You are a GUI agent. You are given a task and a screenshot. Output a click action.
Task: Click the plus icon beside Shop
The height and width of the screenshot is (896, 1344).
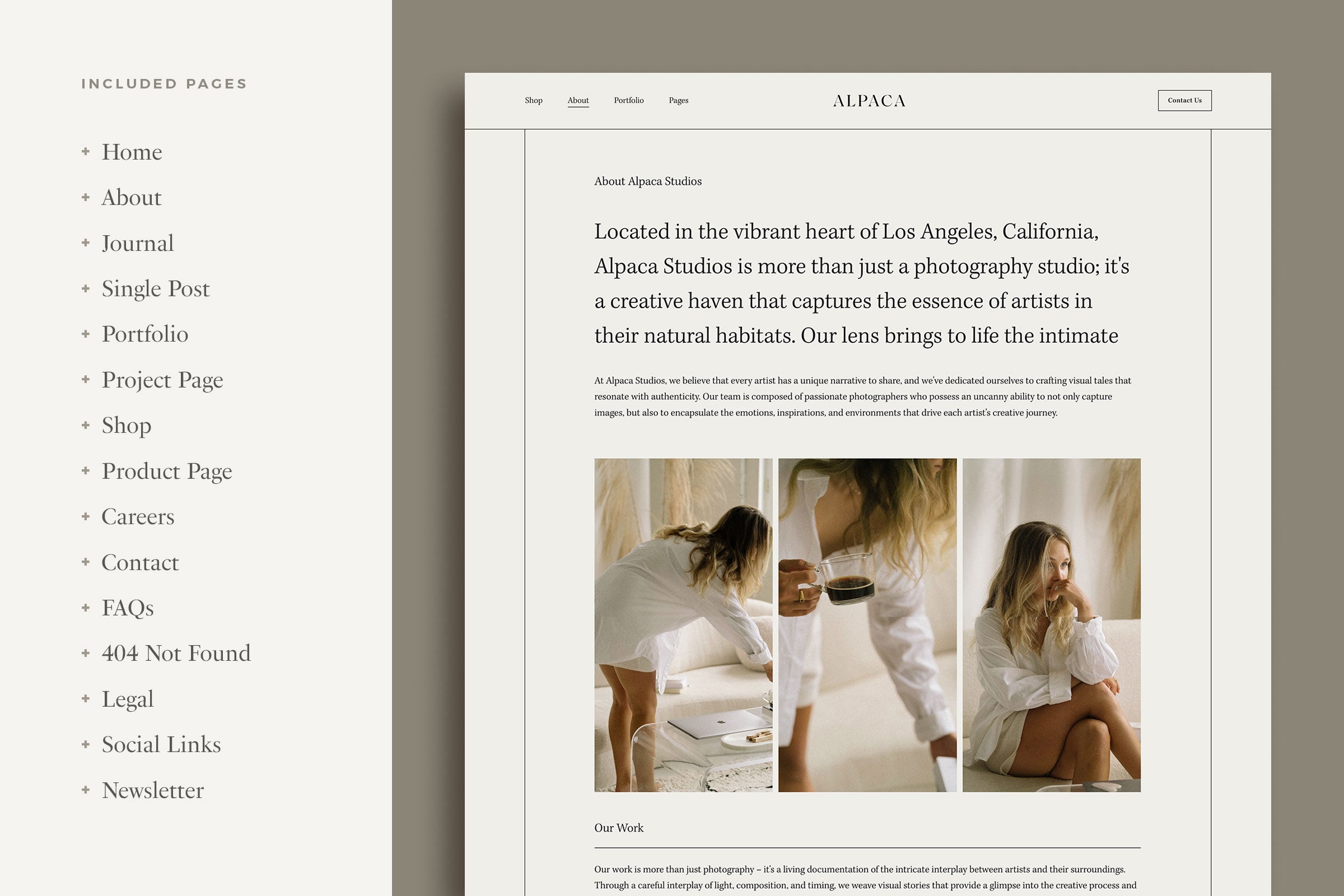[x=86, y=425]
